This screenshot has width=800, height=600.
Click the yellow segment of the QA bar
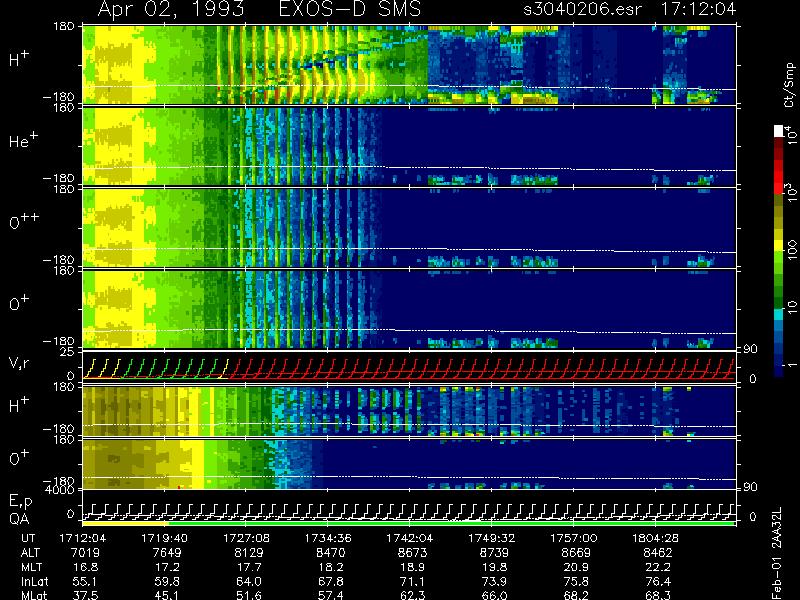point(125,523)
